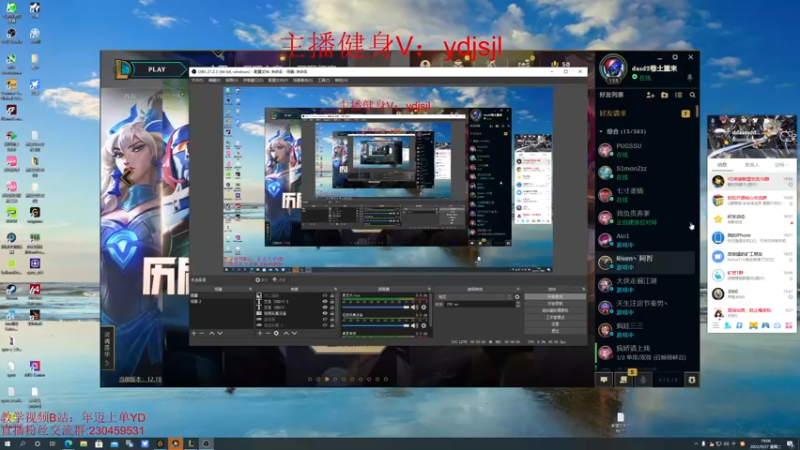Pop out the OBS Sources dock panel
The width and height of the screenshot is (800, 450).
point(335,289)
